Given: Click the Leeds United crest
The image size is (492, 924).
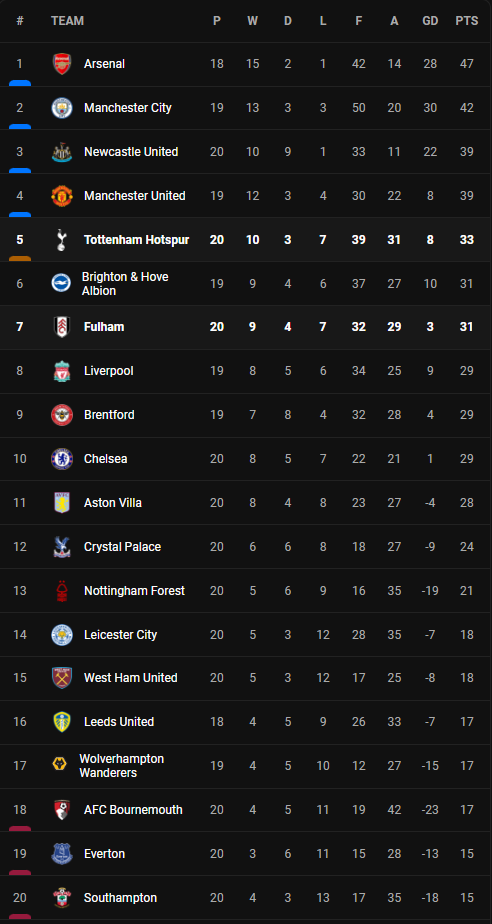Looking at the screenshot, I should click(62, 722).
